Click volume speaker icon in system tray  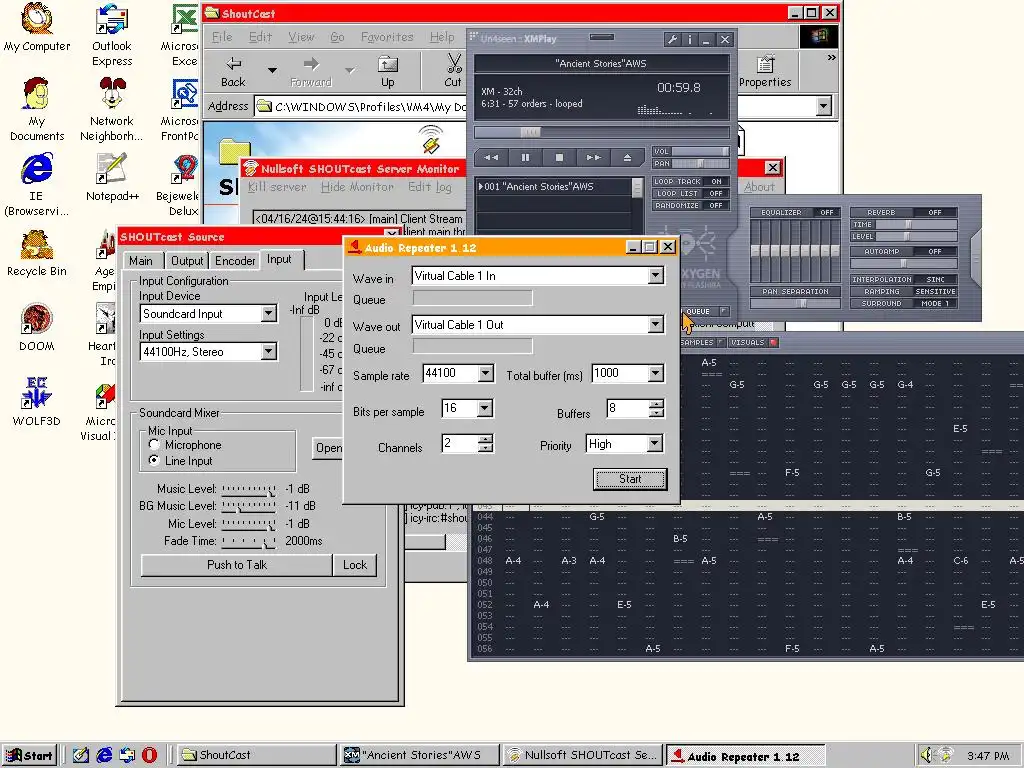(x=925, y=755)
